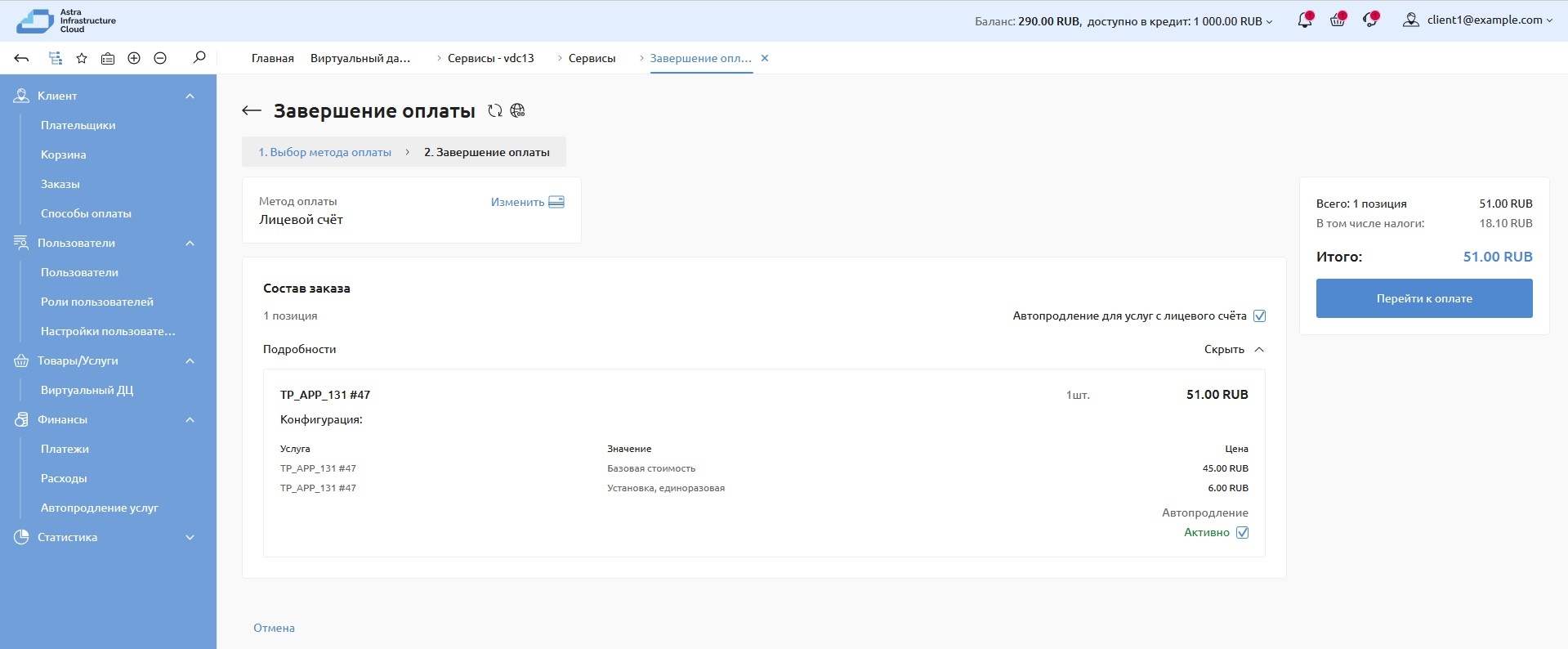Switch to the Сервисы - vdc13 tab

[x=490, y=58]
